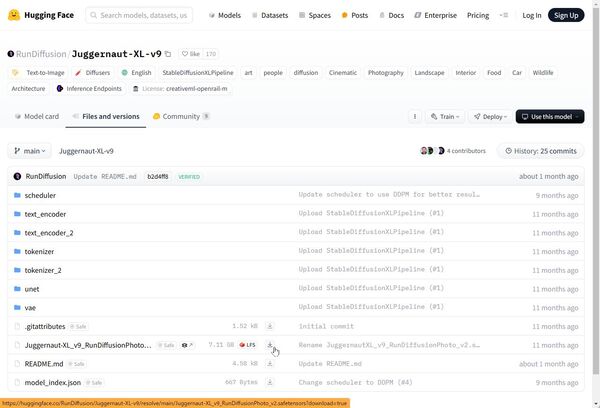Click the Inference Endpoints tag

click(89, 89)
